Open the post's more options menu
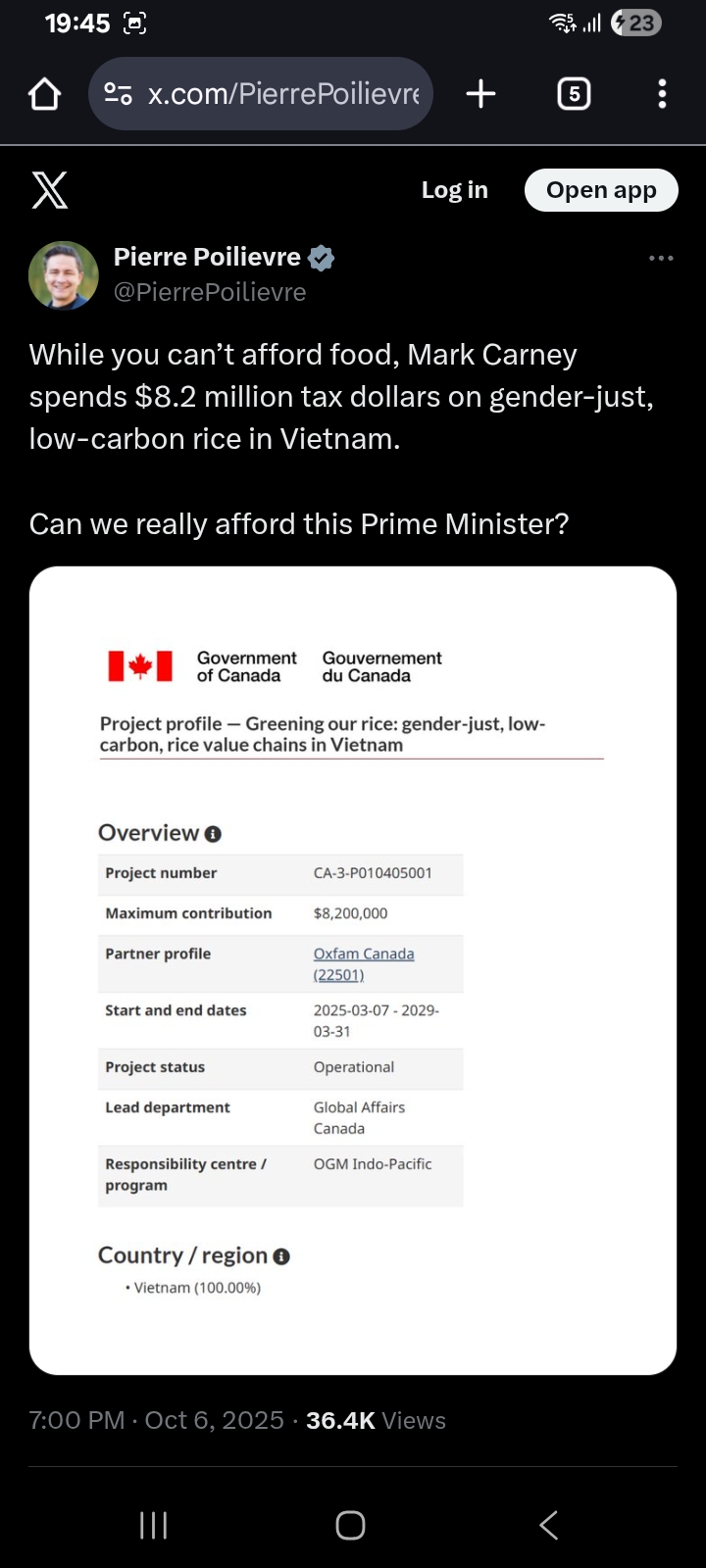 click(661, 259)
